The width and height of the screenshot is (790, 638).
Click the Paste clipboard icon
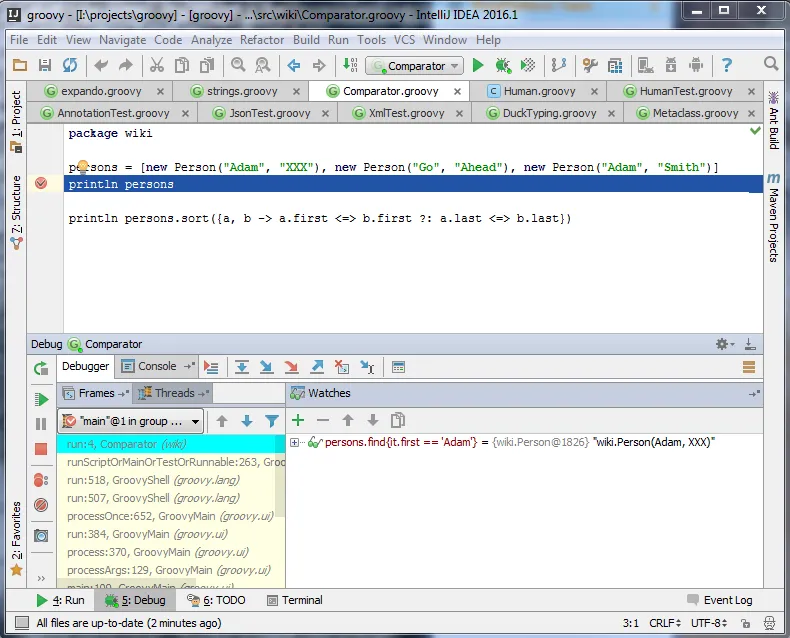point(207,65)
